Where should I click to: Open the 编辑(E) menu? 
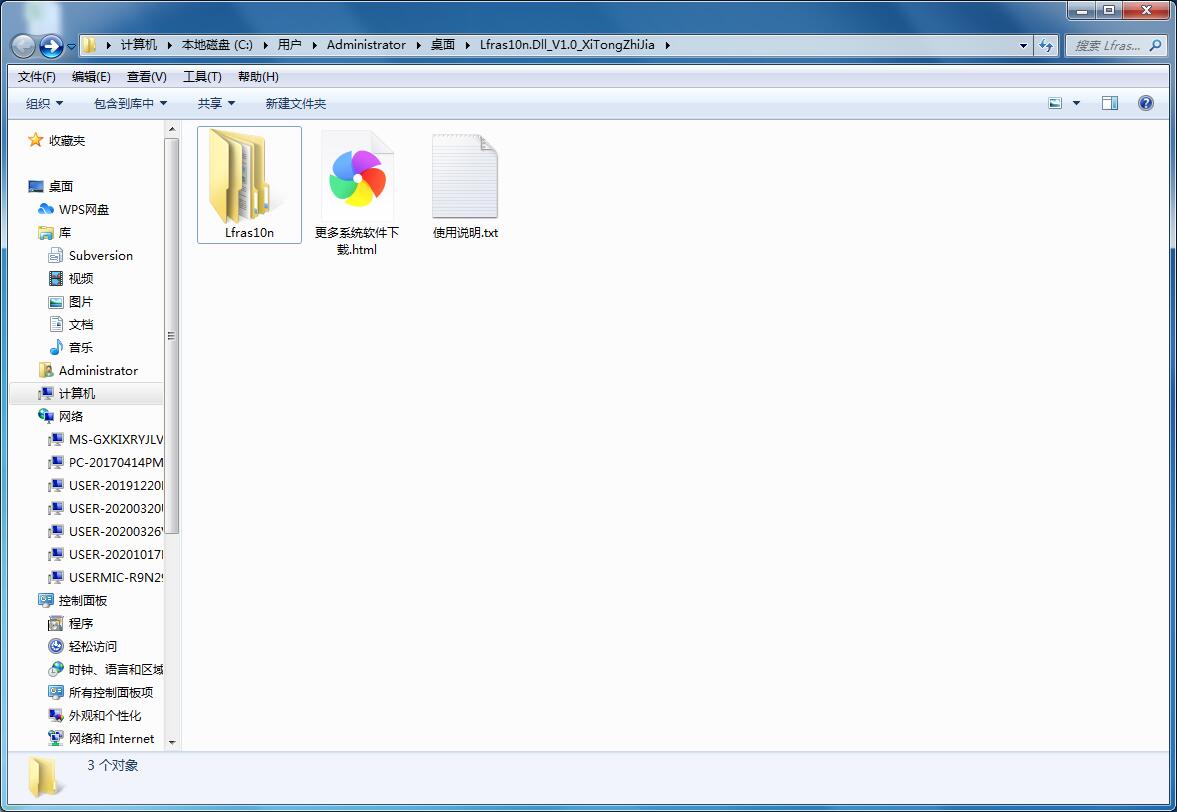coord(91,77)
